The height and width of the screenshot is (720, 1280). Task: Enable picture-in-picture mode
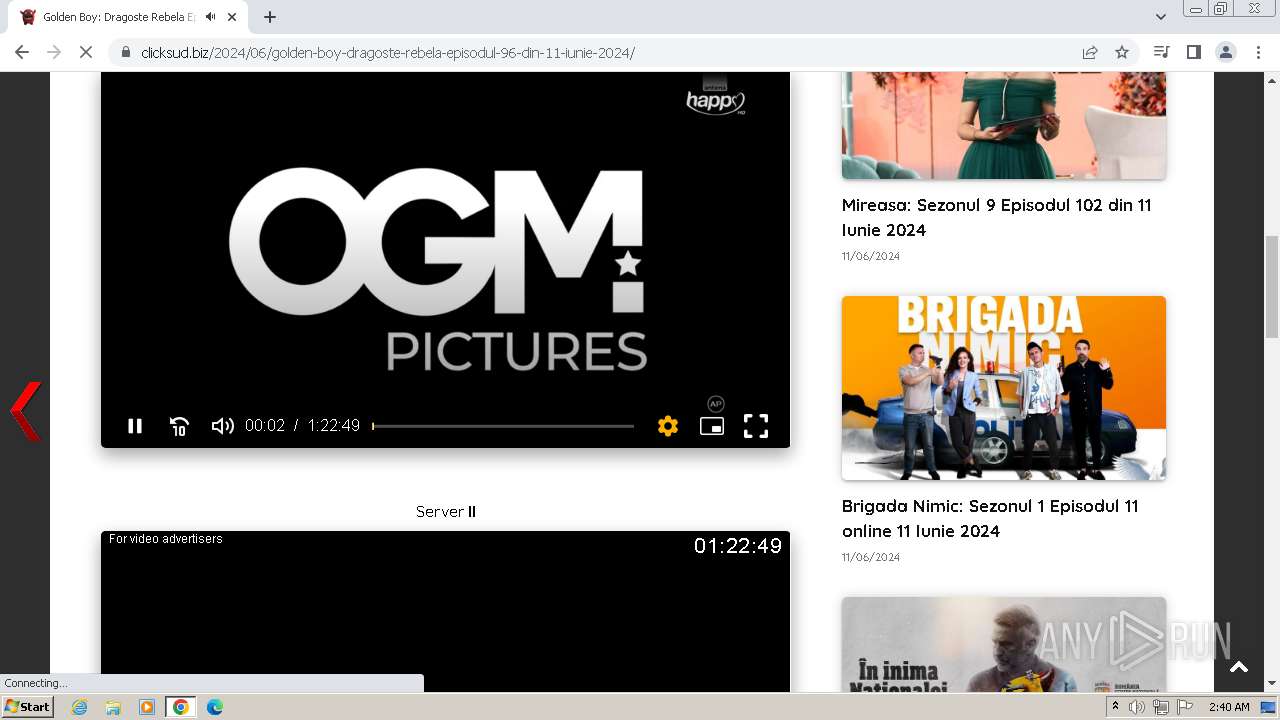pyautogui.click(x=712, y=426)
